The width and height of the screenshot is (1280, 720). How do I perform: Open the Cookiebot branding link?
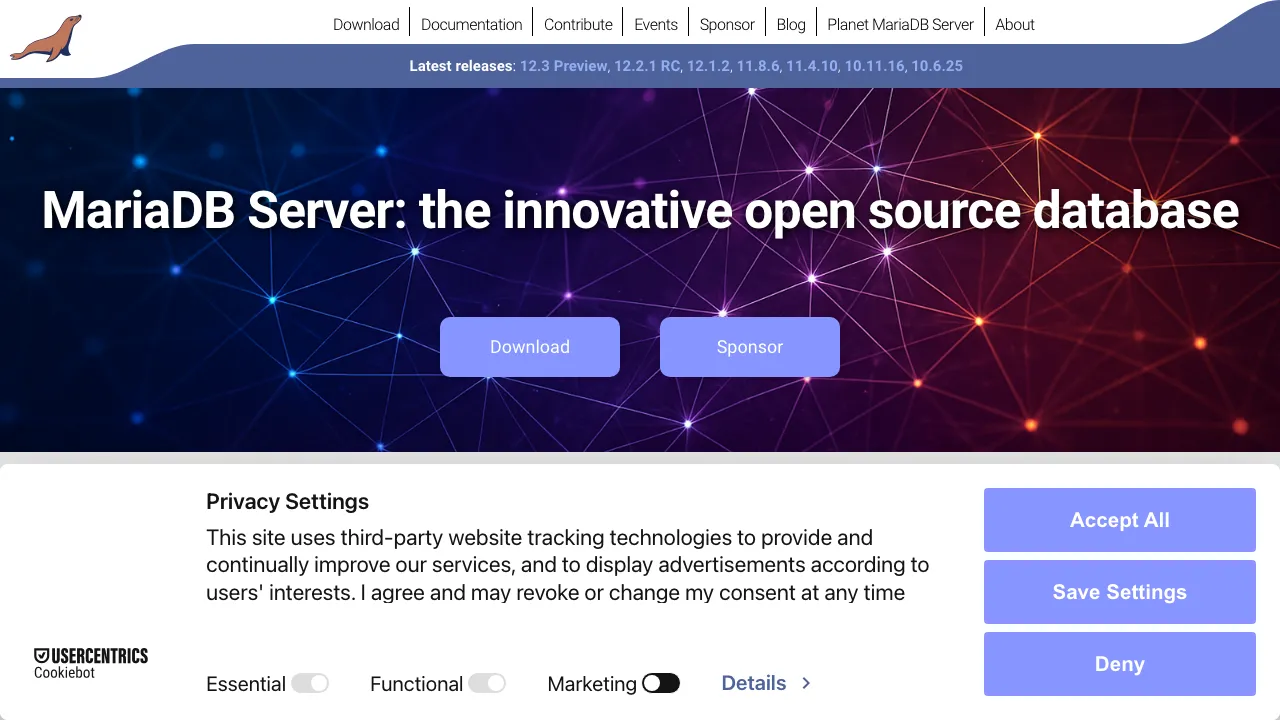click(64, 673)
